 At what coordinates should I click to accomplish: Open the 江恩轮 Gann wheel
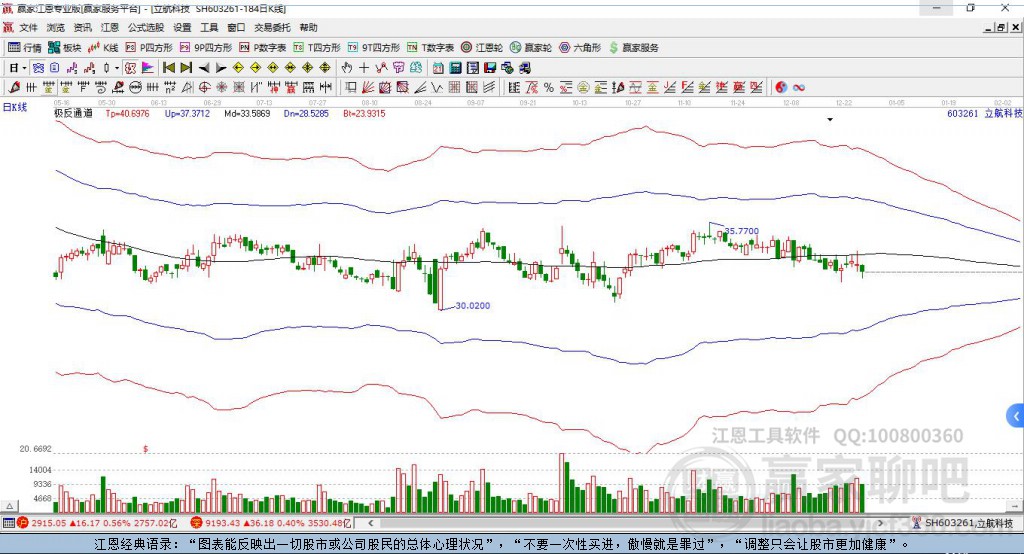[482, 48]
